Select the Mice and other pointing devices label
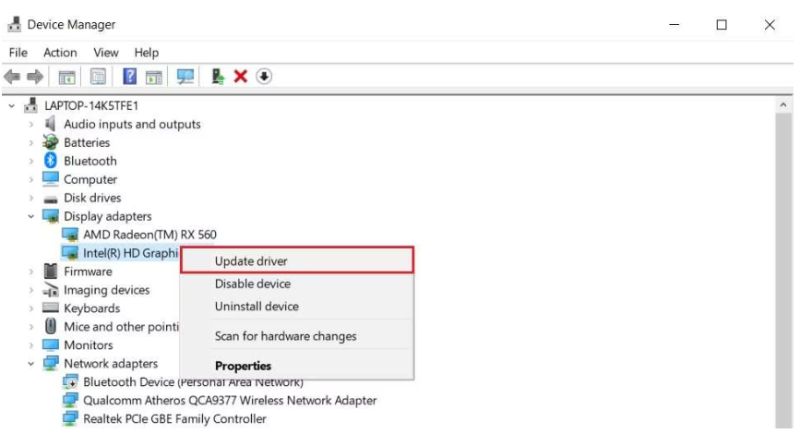This screenshot has width=800, height=446. (121, 327)
